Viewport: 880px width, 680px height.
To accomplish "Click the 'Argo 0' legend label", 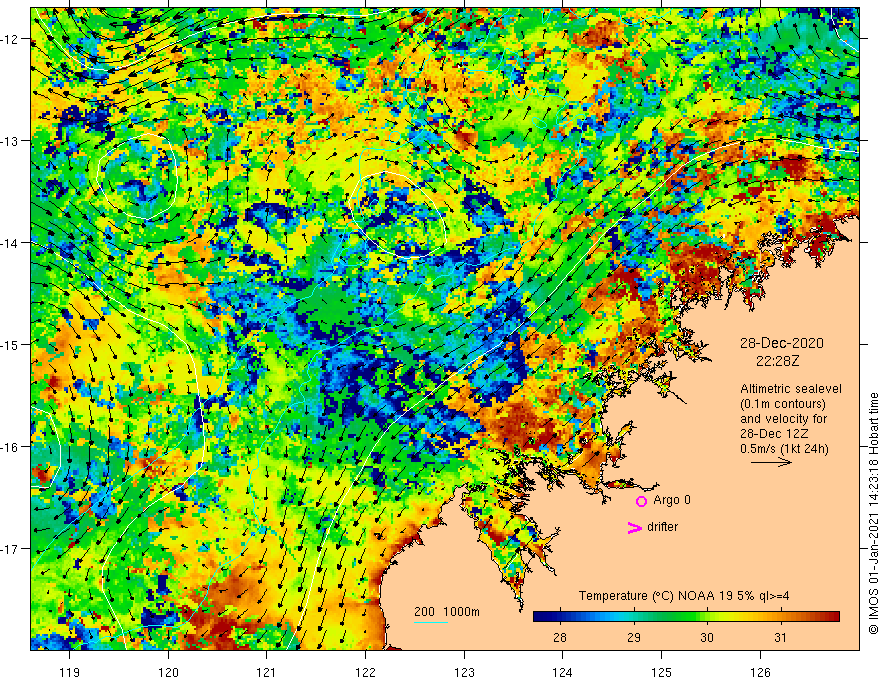I will 672,500.
